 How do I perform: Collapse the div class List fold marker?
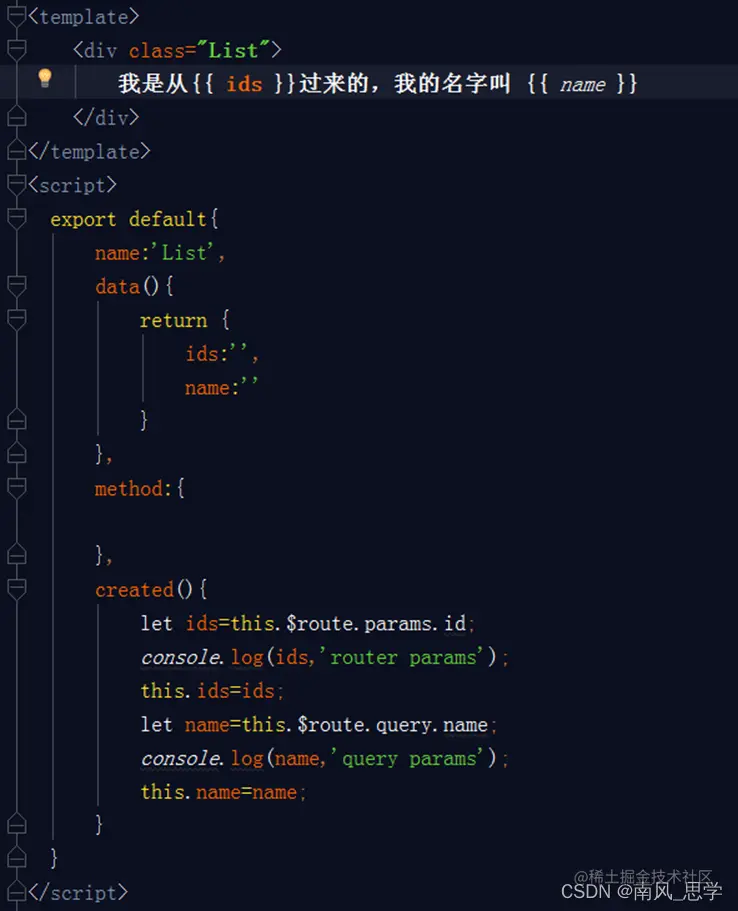click(16, 51)
